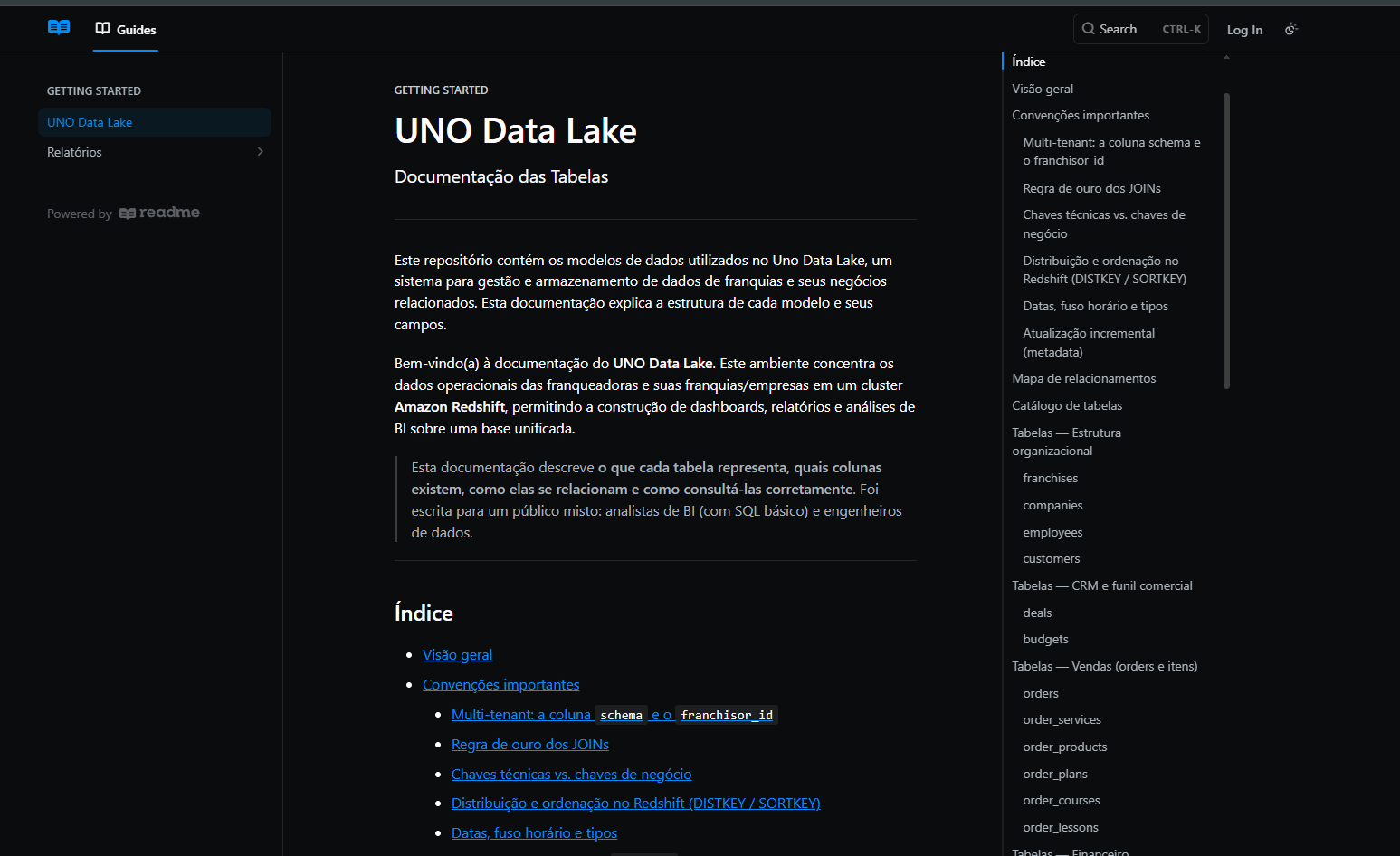Jump to Convenções importantes in right contents

1081,115
